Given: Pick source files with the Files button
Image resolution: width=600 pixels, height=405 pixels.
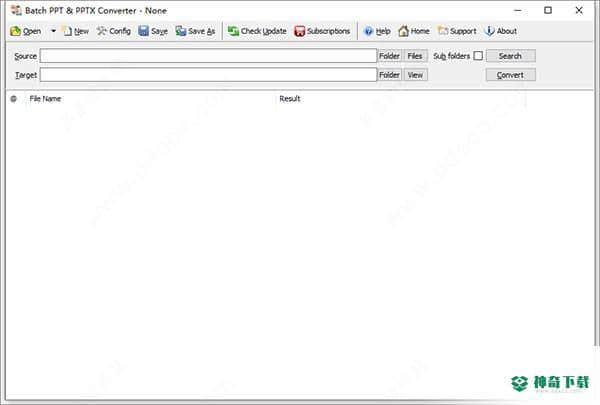Looking at the screenshot, I should click(415, 56).
